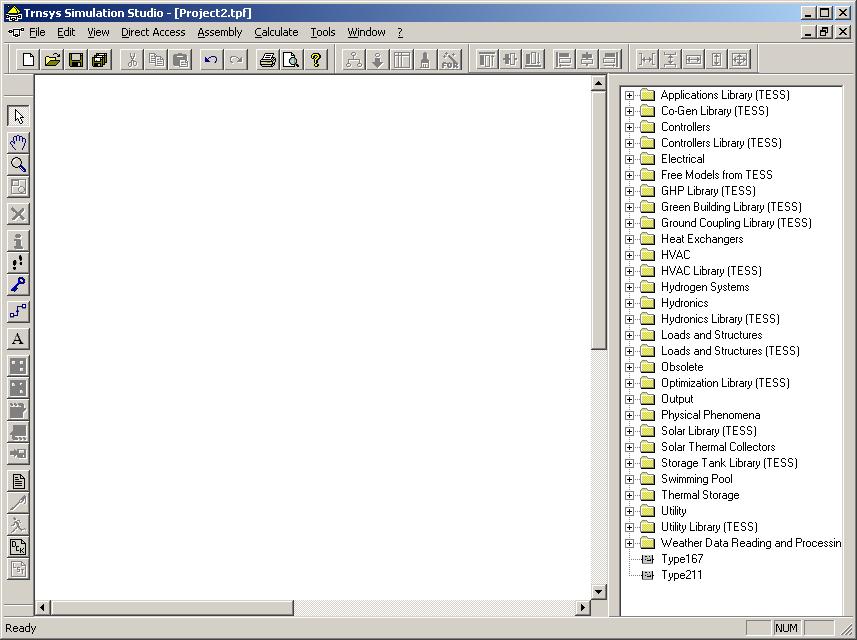Select Type167 in the component tree
The image size is (857, 640).
682,559
